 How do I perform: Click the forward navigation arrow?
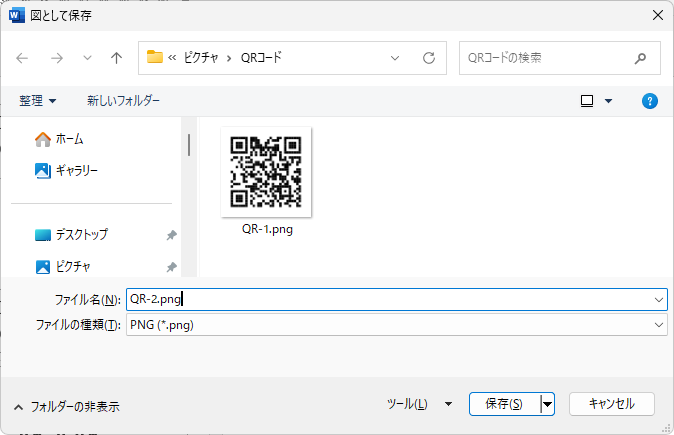56,58
